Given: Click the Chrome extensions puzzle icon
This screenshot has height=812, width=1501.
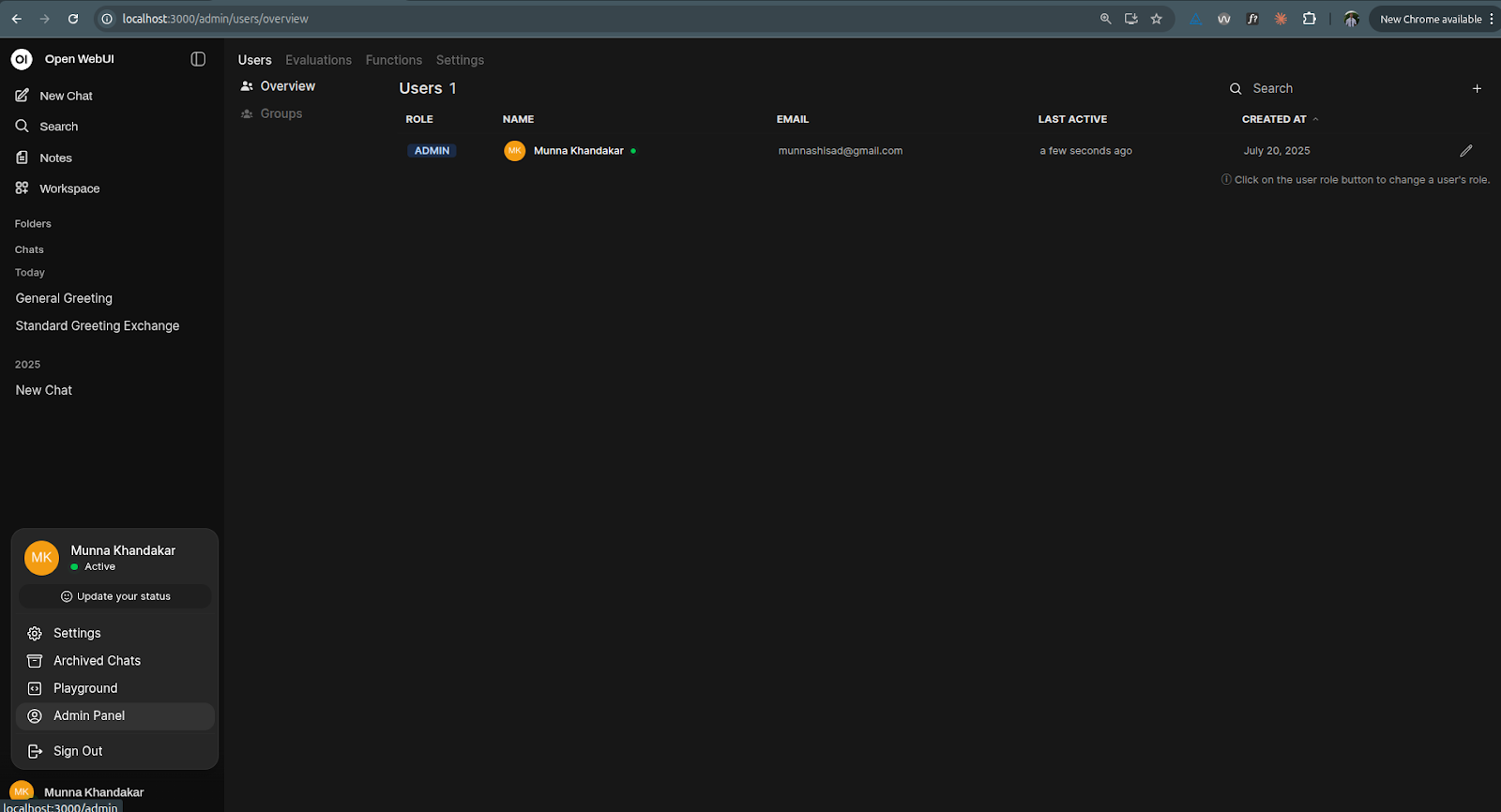Looking at the screenshot, I should point(1309,19).
